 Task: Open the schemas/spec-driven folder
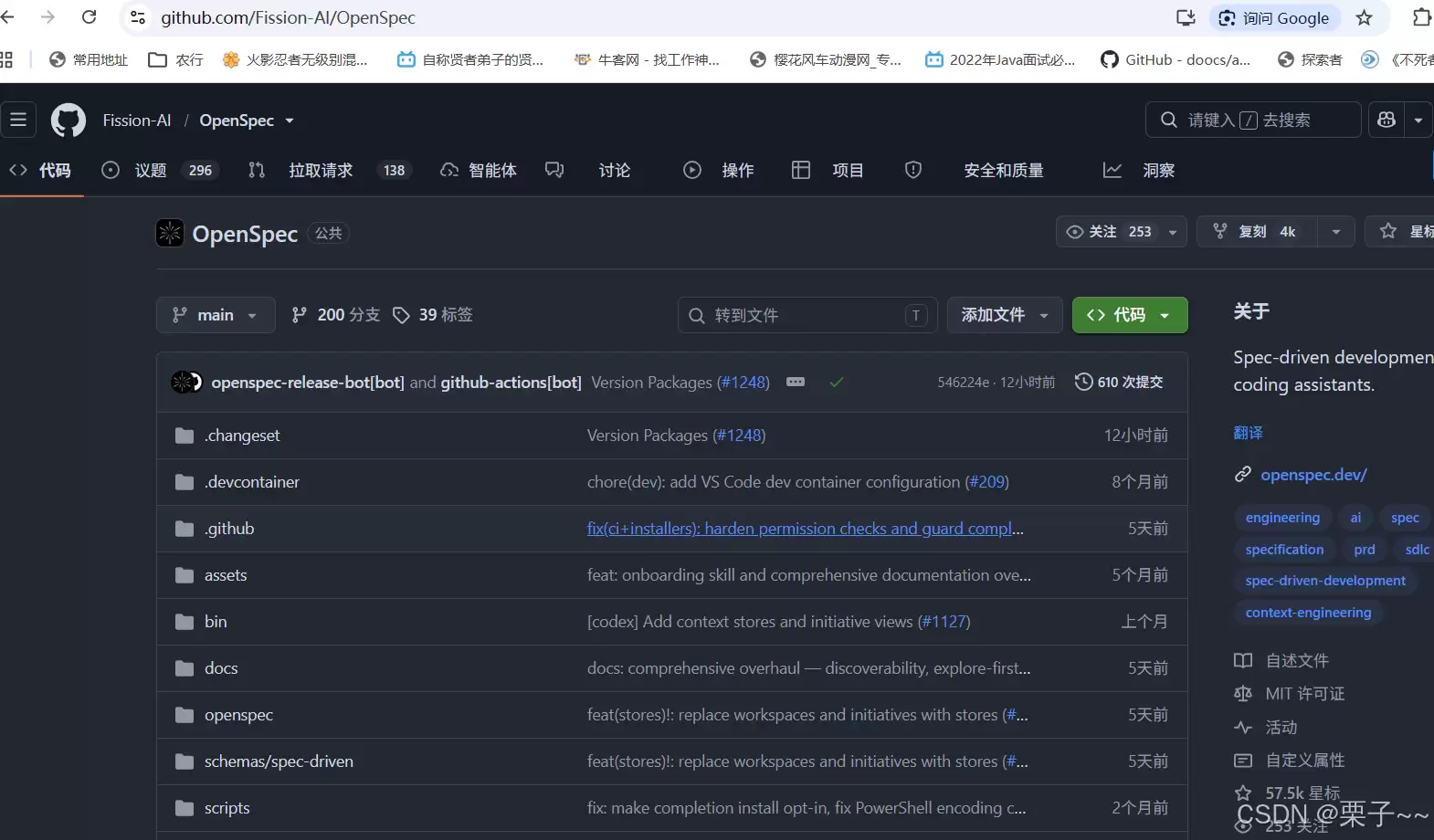[x=279, y=761]
